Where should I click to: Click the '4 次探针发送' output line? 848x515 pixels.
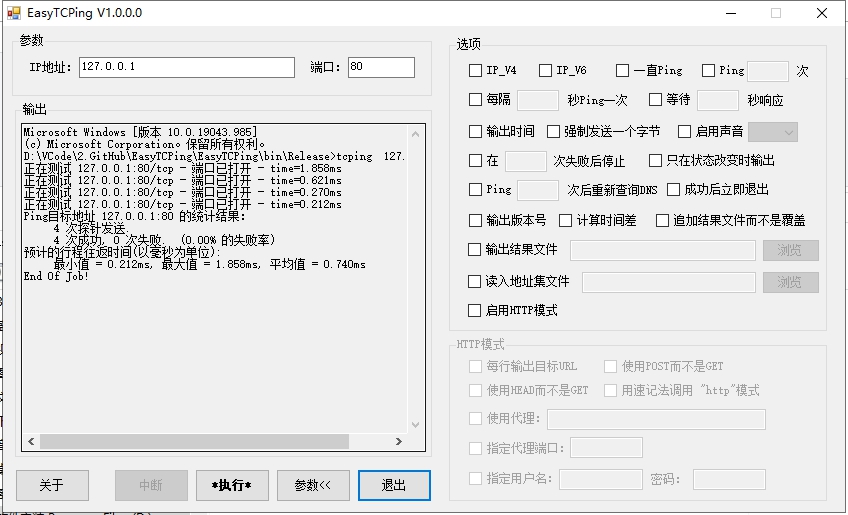[x=90, y=229]
